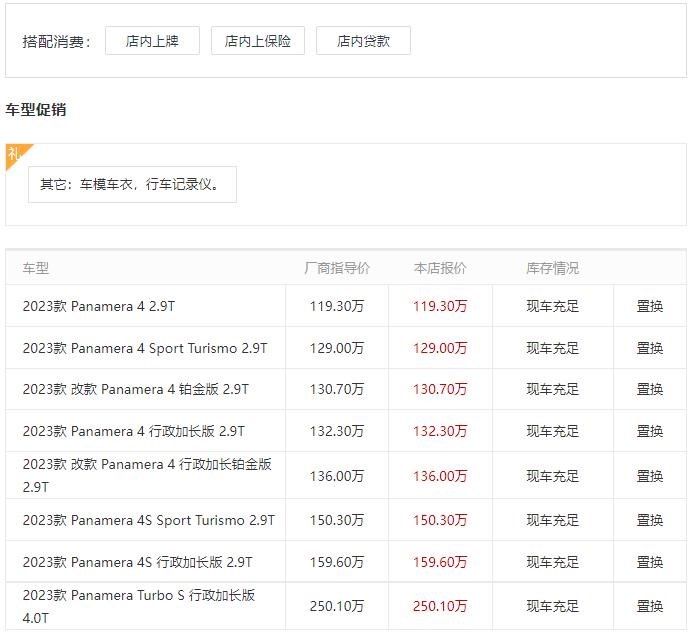Open 2023款 Panamera 4 行政加长版 2.9T
Screen dimensions: 694x640
coord(133,431)
